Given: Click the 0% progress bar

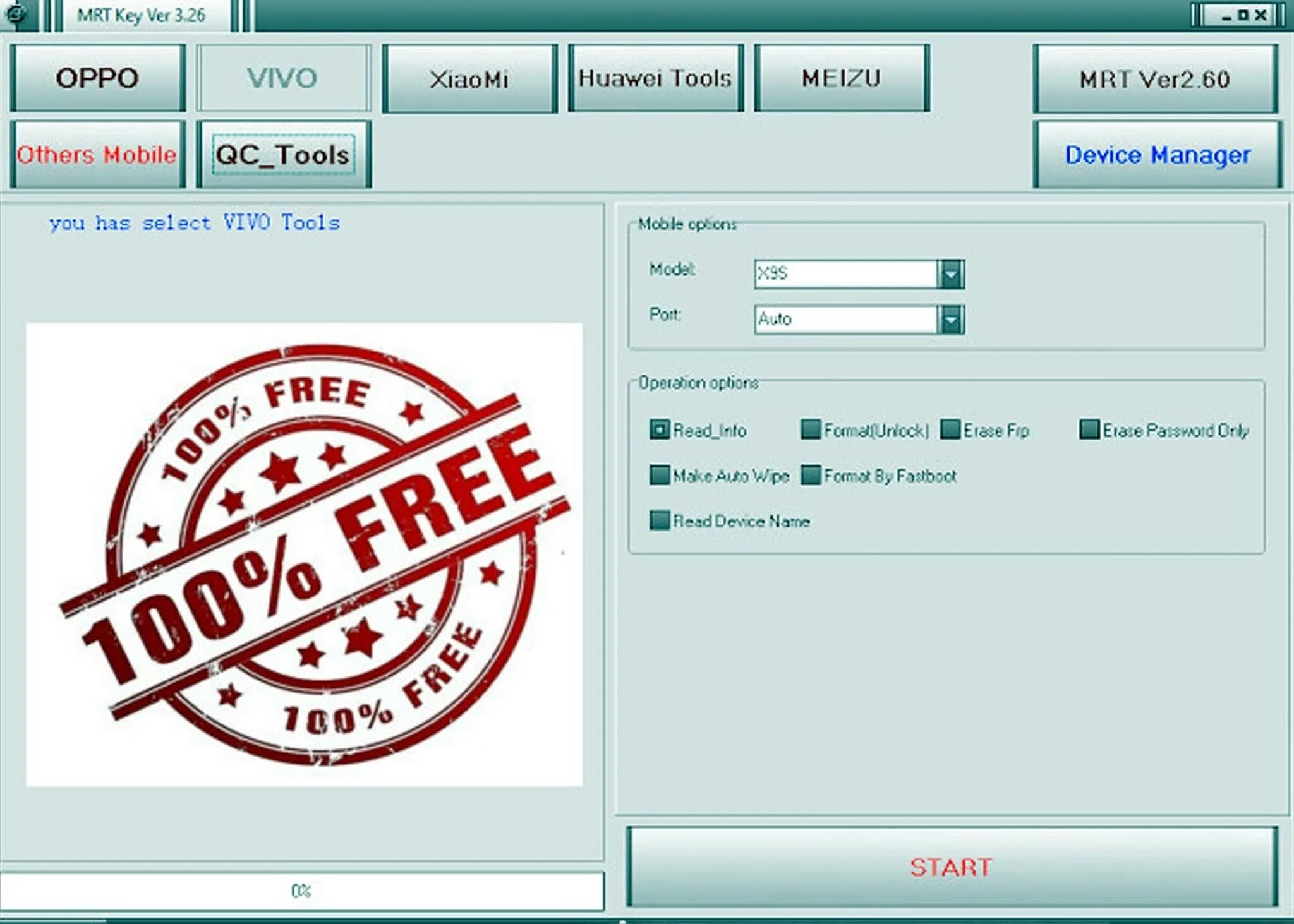Looking at the screenshot, I should pyautogui.click(x=302, y=891).
